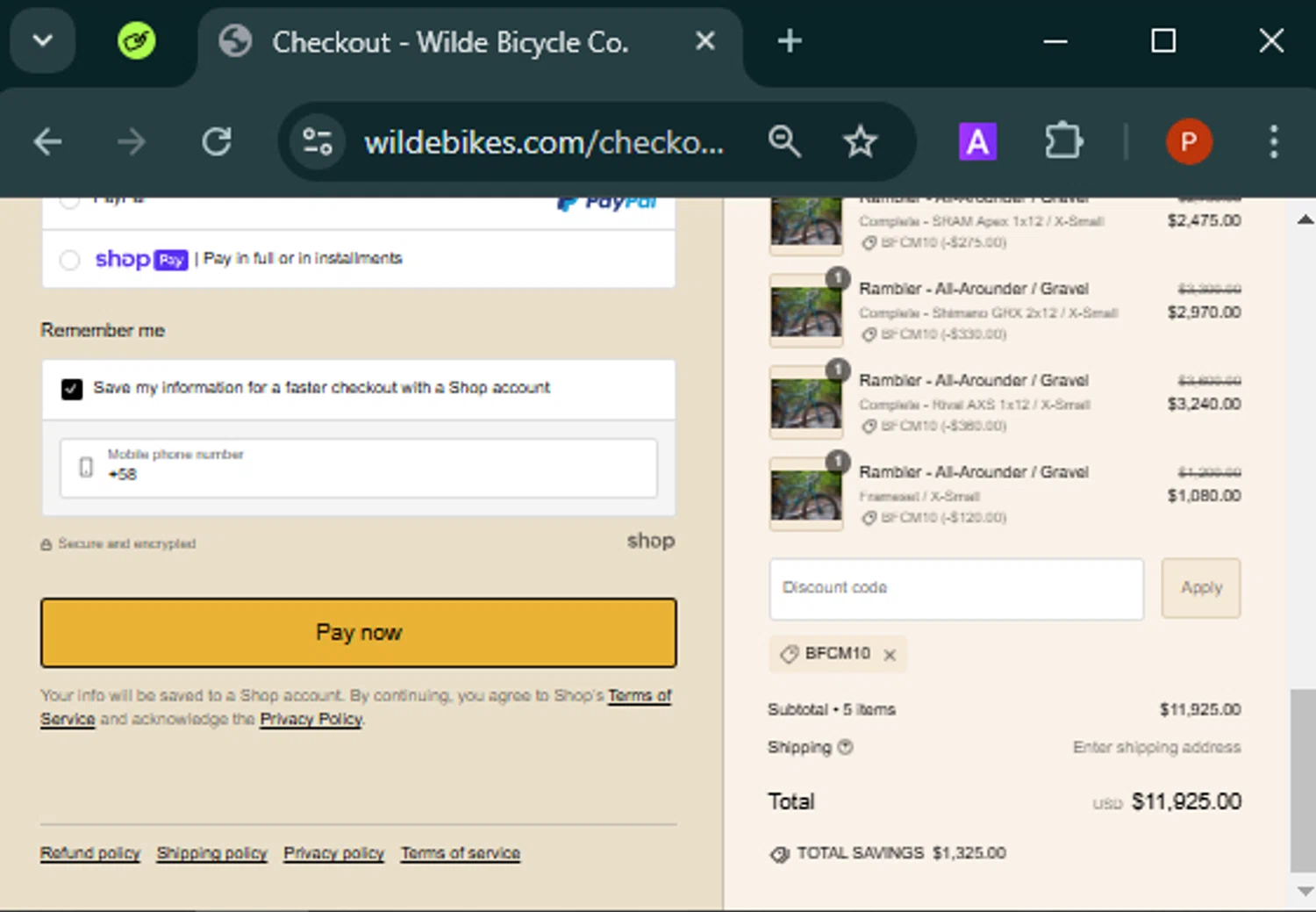Click the Shimano GRX Rambler bike thumbnail

pos(805,311)
